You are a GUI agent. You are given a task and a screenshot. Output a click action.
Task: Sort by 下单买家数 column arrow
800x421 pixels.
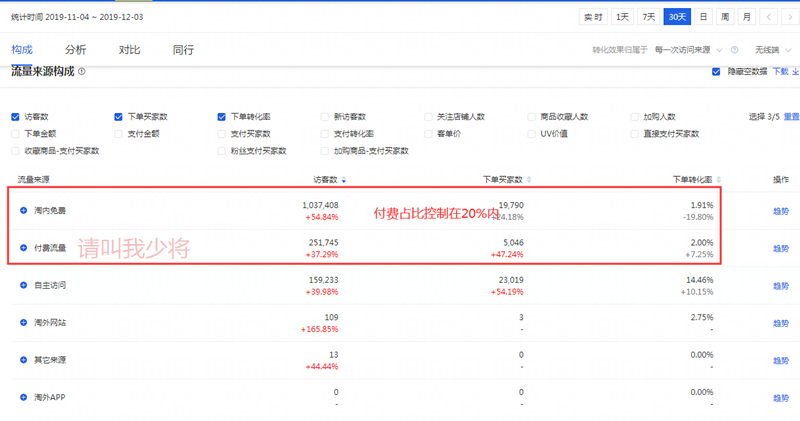coord(529,180)
